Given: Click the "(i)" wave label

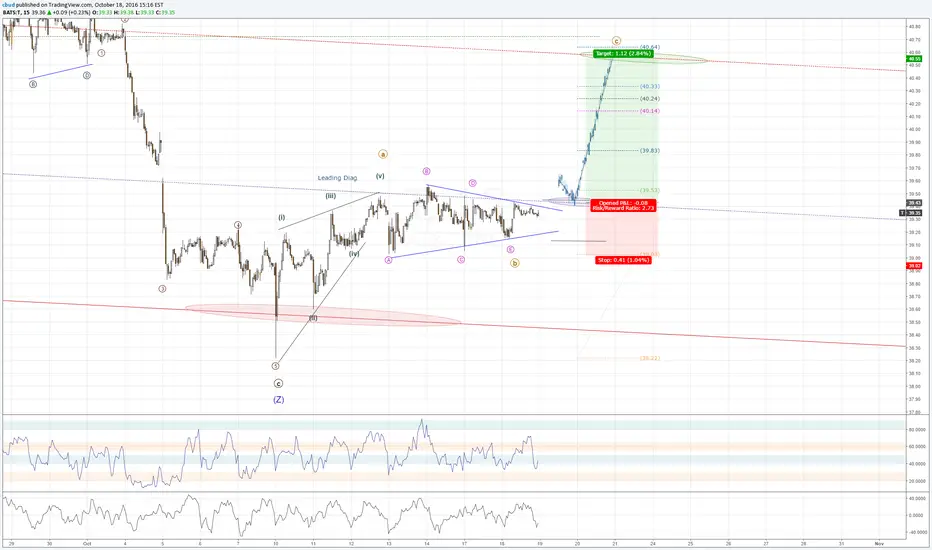Looking at the screenshot, I should tap(282, 218).
